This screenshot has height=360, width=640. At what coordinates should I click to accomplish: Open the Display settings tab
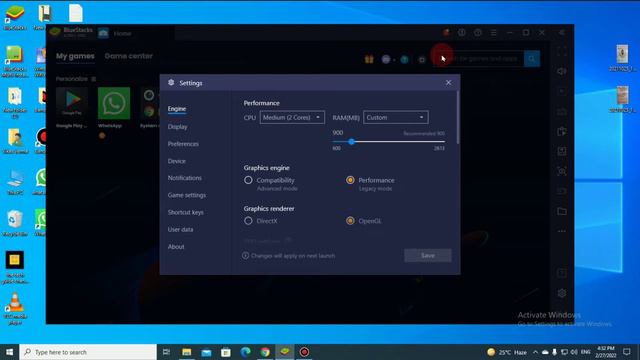tap(178, 127)
